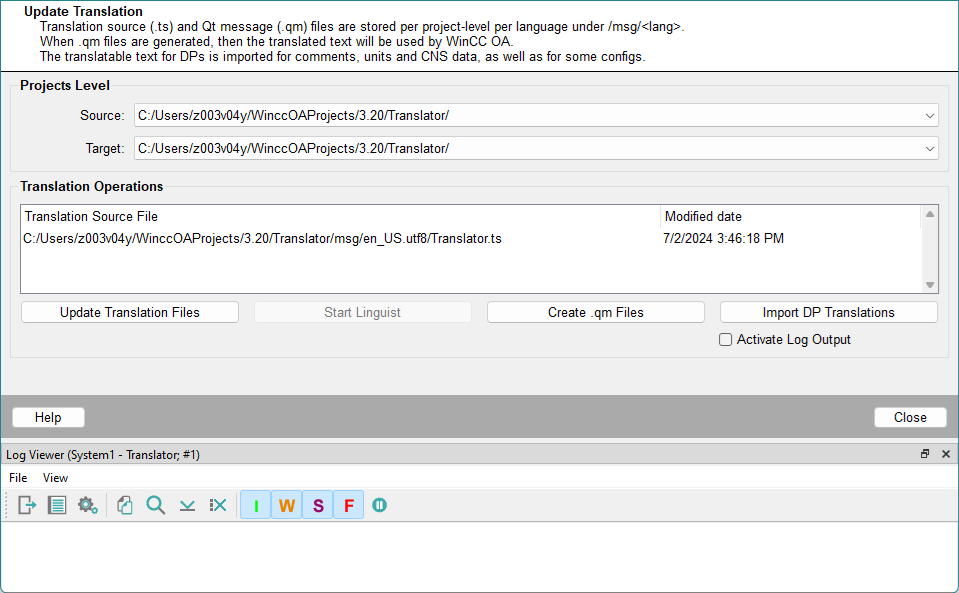
Task: Click the scroll-to-bottom arrow icon
Action: coord(187,505)
